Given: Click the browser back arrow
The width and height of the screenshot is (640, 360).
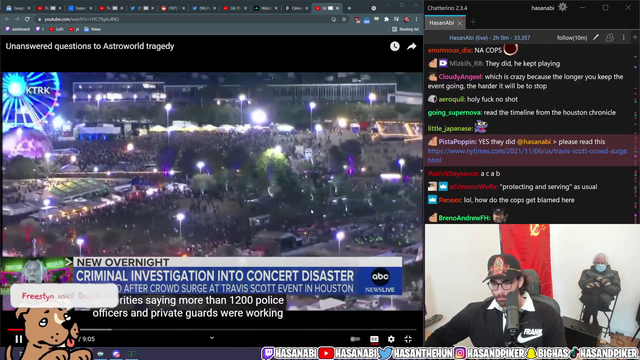Looking at the screenshot, I should click(7, 19).
